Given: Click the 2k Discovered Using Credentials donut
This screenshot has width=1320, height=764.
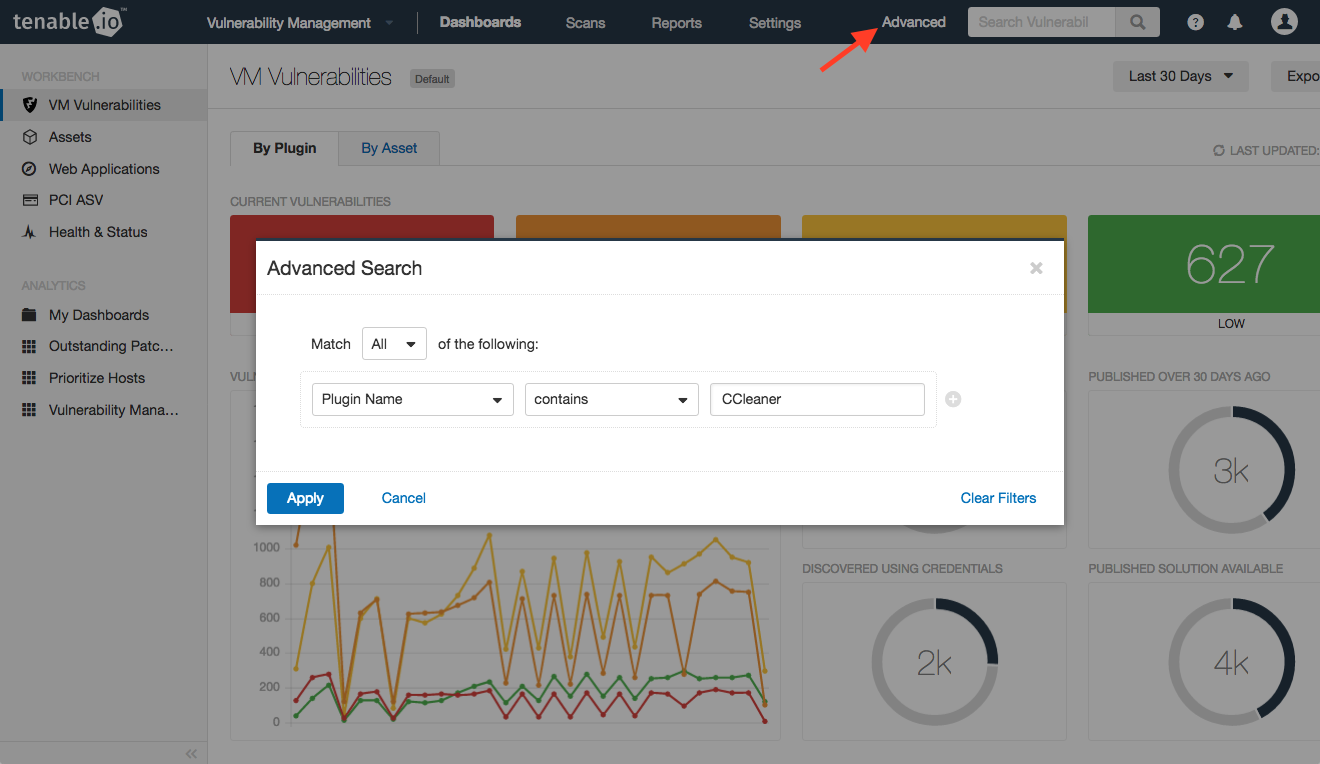Looking at the screenshot, I should (x=935, y=663).
